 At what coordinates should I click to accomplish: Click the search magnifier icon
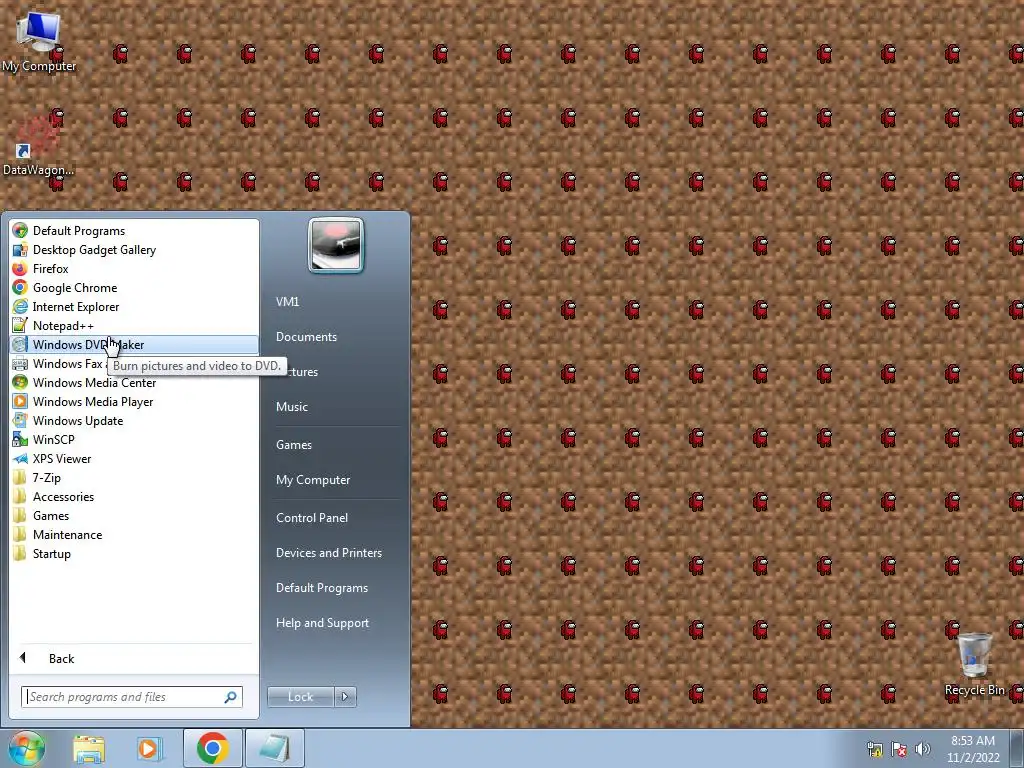pos(231,697)
